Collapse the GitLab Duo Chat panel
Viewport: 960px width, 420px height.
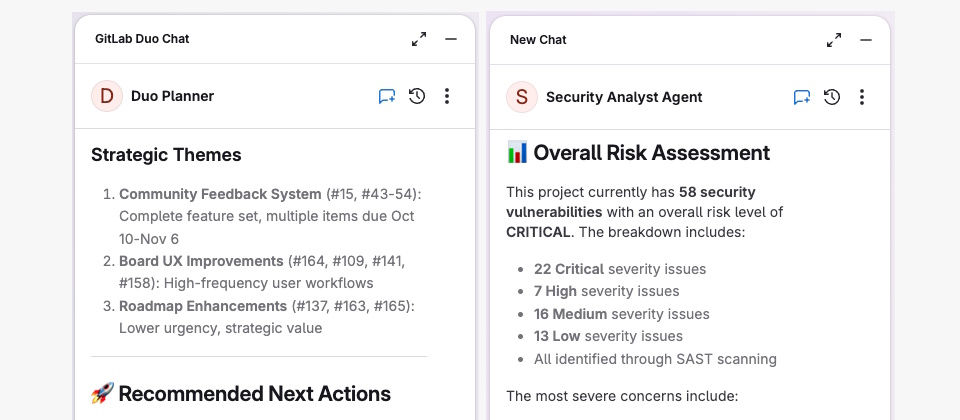click(x=451, y=39)
